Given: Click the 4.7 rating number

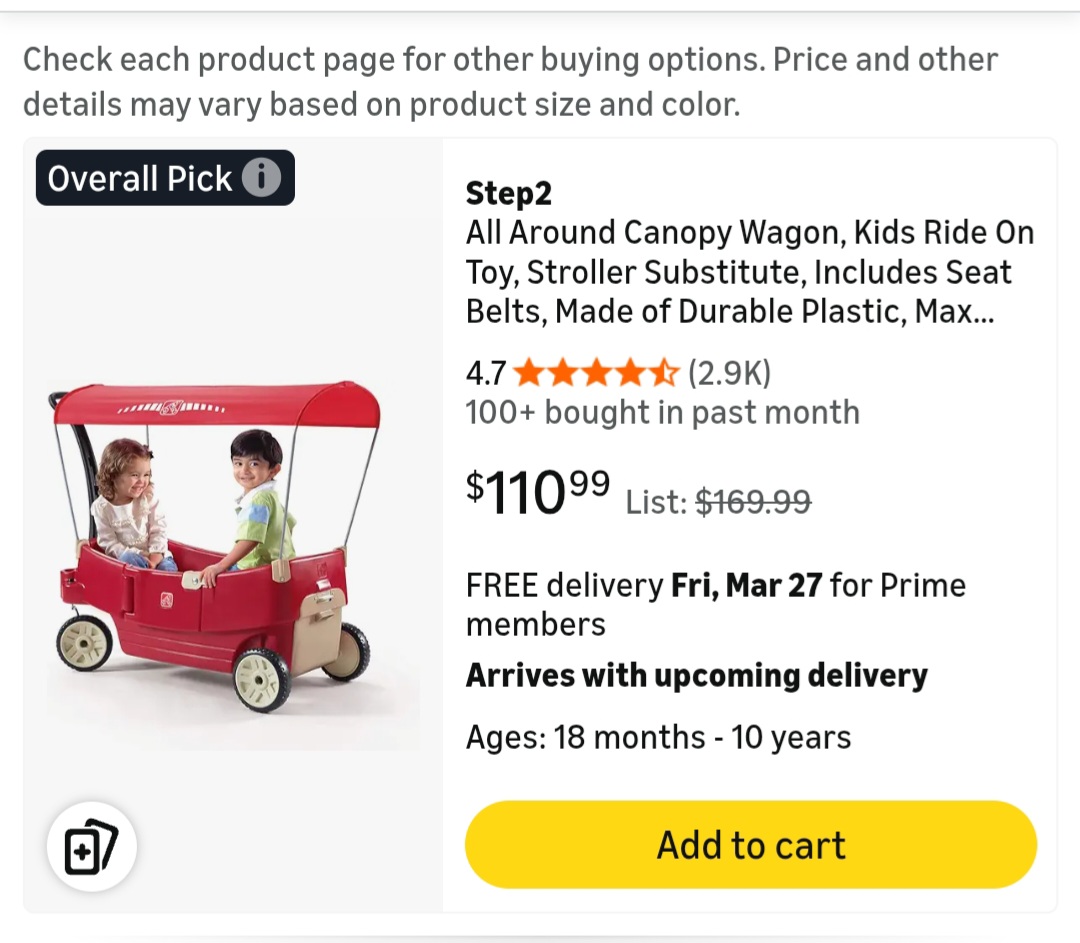Looking at the screenshot, I should point(486,374).
